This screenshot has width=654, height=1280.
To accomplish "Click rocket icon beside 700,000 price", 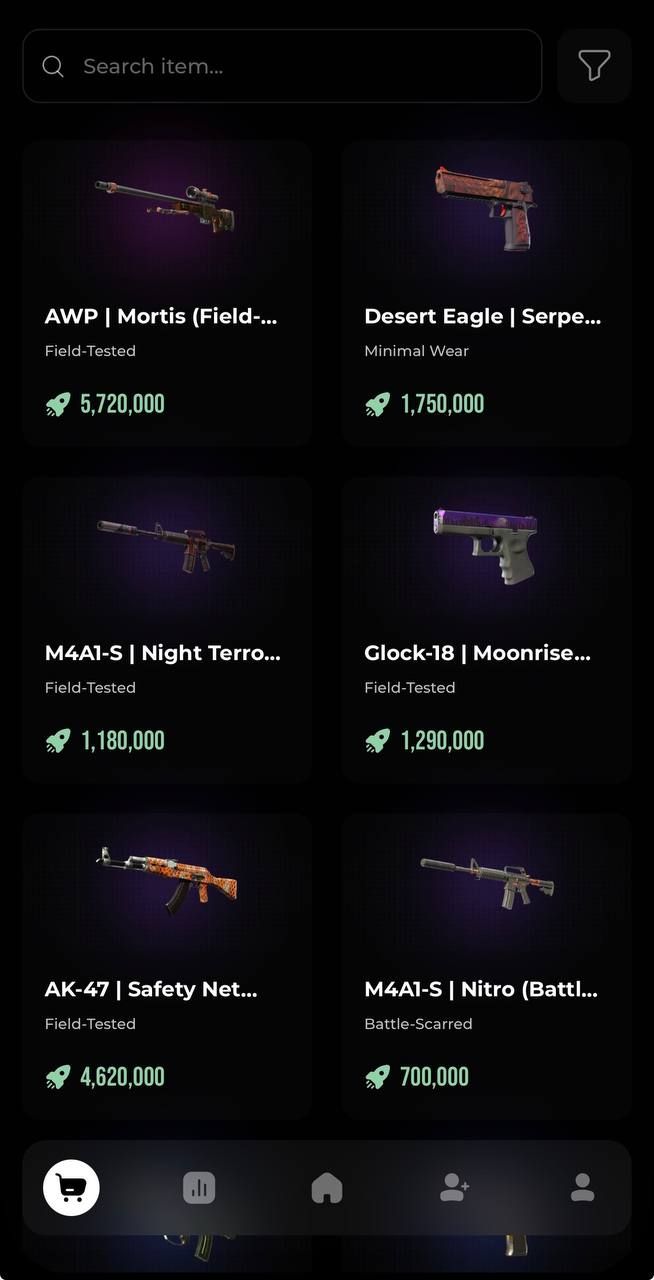I will tap(377, 1077).
